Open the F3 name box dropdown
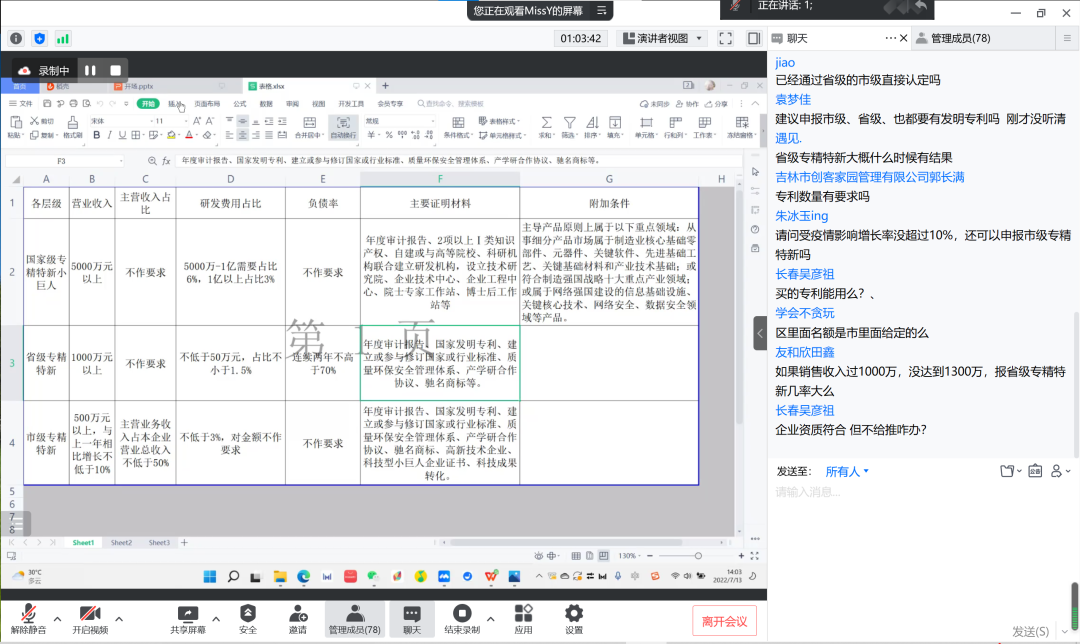 click(121, 160)
